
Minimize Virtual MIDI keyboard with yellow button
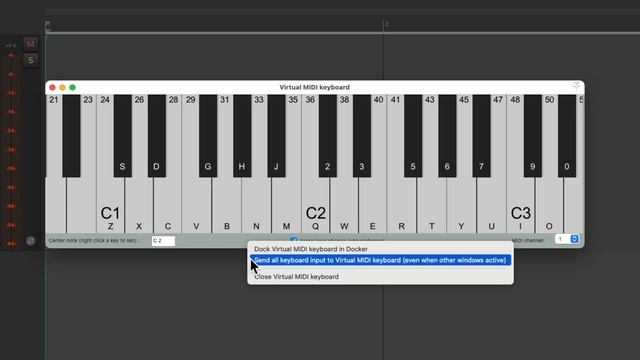[62, 87]
